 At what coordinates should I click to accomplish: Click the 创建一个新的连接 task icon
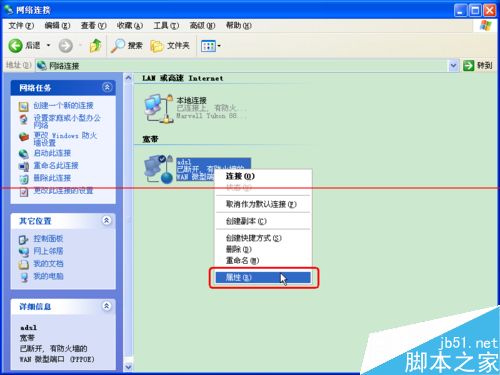(x=24, y=106)
